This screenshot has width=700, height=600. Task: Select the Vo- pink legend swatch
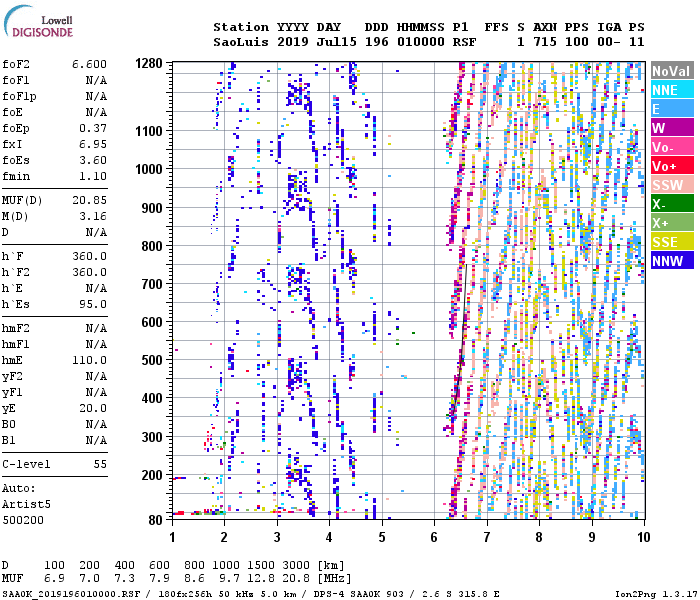[x=672, y=147]
